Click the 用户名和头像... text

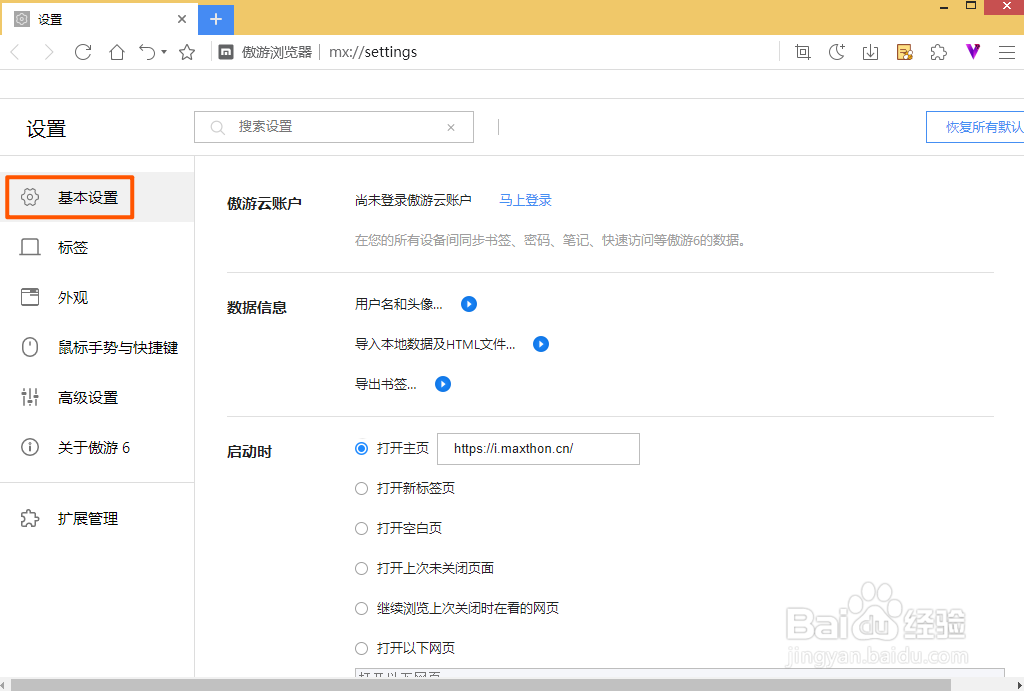398,304
